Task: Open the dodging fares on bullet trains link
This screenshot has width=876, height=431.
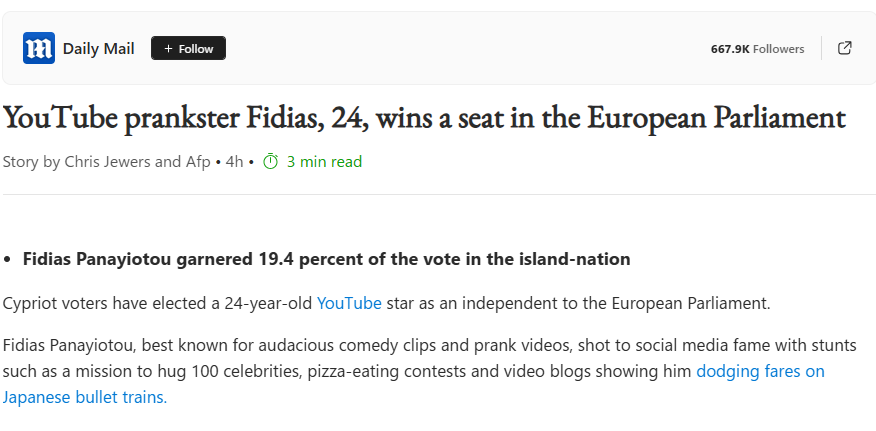Action: 413,384
